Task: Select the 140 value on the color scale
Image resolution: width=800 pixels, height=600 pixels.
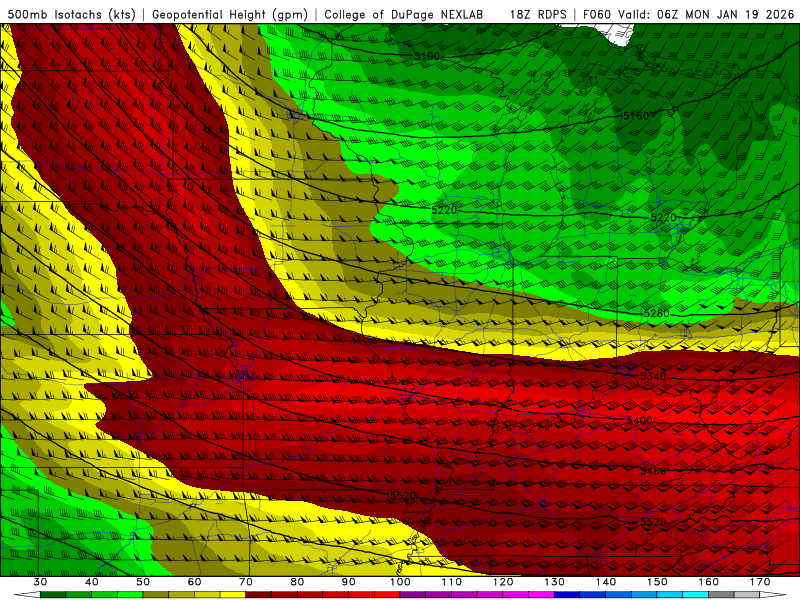Action: tap(606, 582)
